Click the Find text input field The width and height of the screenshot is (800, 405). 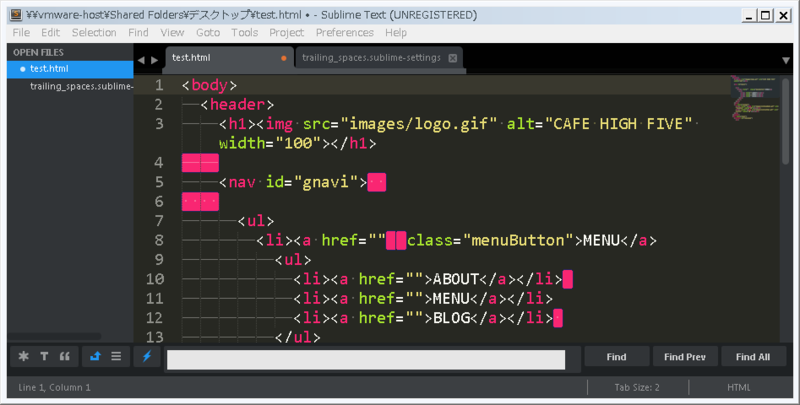pos(366,360)
